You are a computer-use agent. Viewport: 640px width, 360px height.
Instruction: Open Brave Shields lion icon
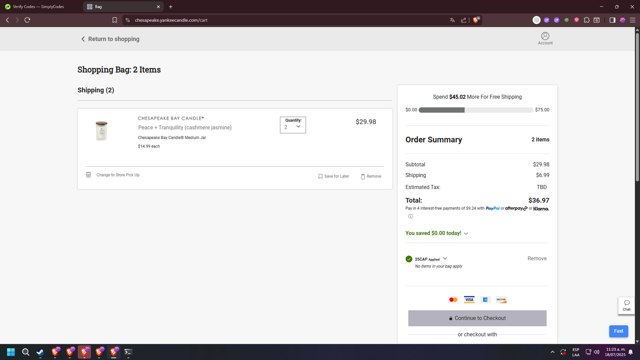[476, 20]
